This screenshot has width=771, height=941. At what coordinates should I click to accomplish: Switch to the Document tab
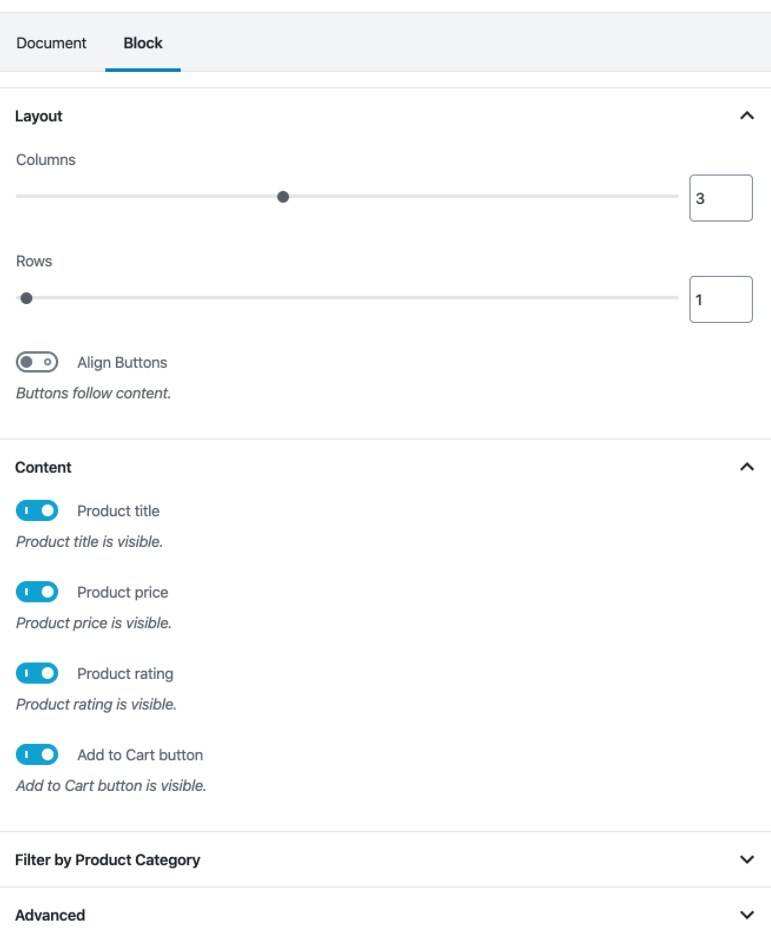click(51, 43)
